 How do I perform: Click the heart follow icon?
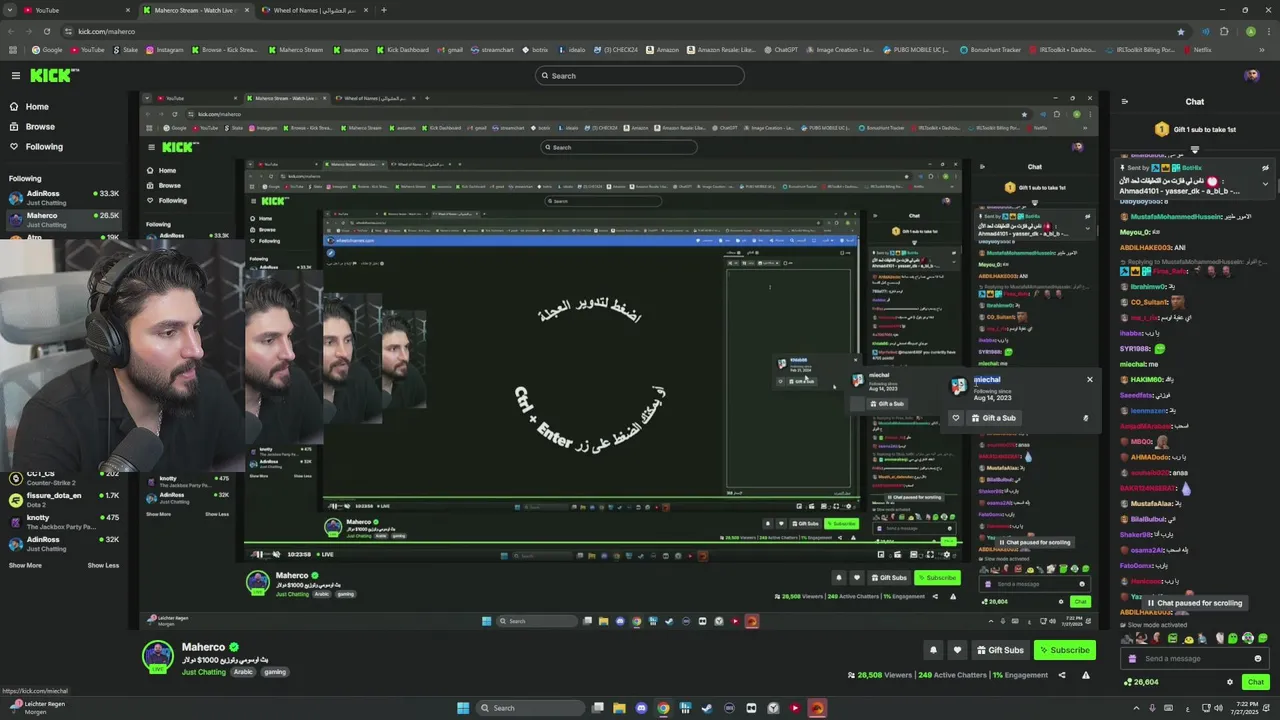pos(957,650)
